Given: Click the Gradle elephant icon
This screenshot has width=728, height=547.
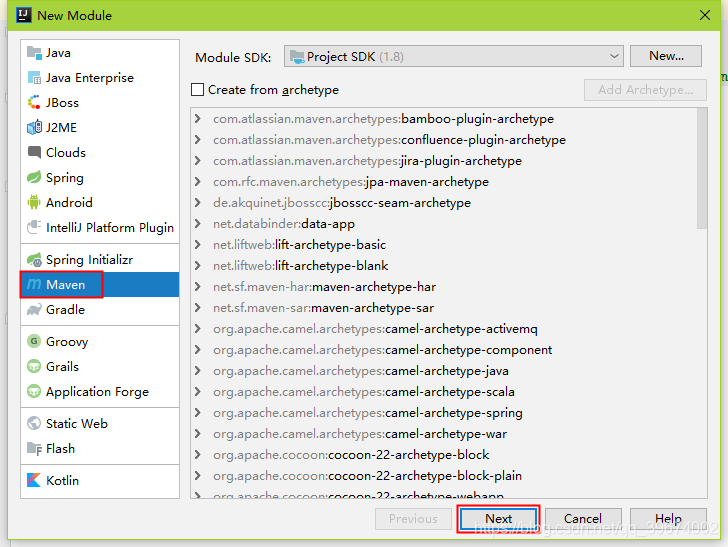Looking at the screenshot, I should tap(34, 309).
